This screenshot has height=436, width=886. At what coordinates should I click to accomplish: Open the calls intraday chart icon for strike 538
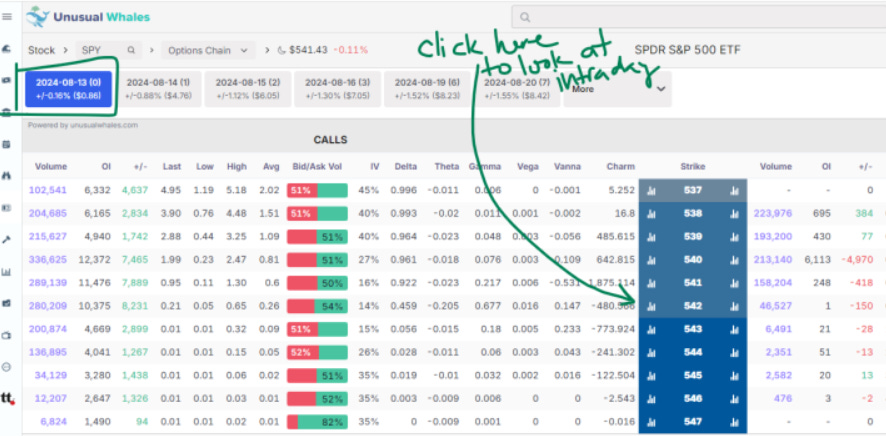(651, 214)
